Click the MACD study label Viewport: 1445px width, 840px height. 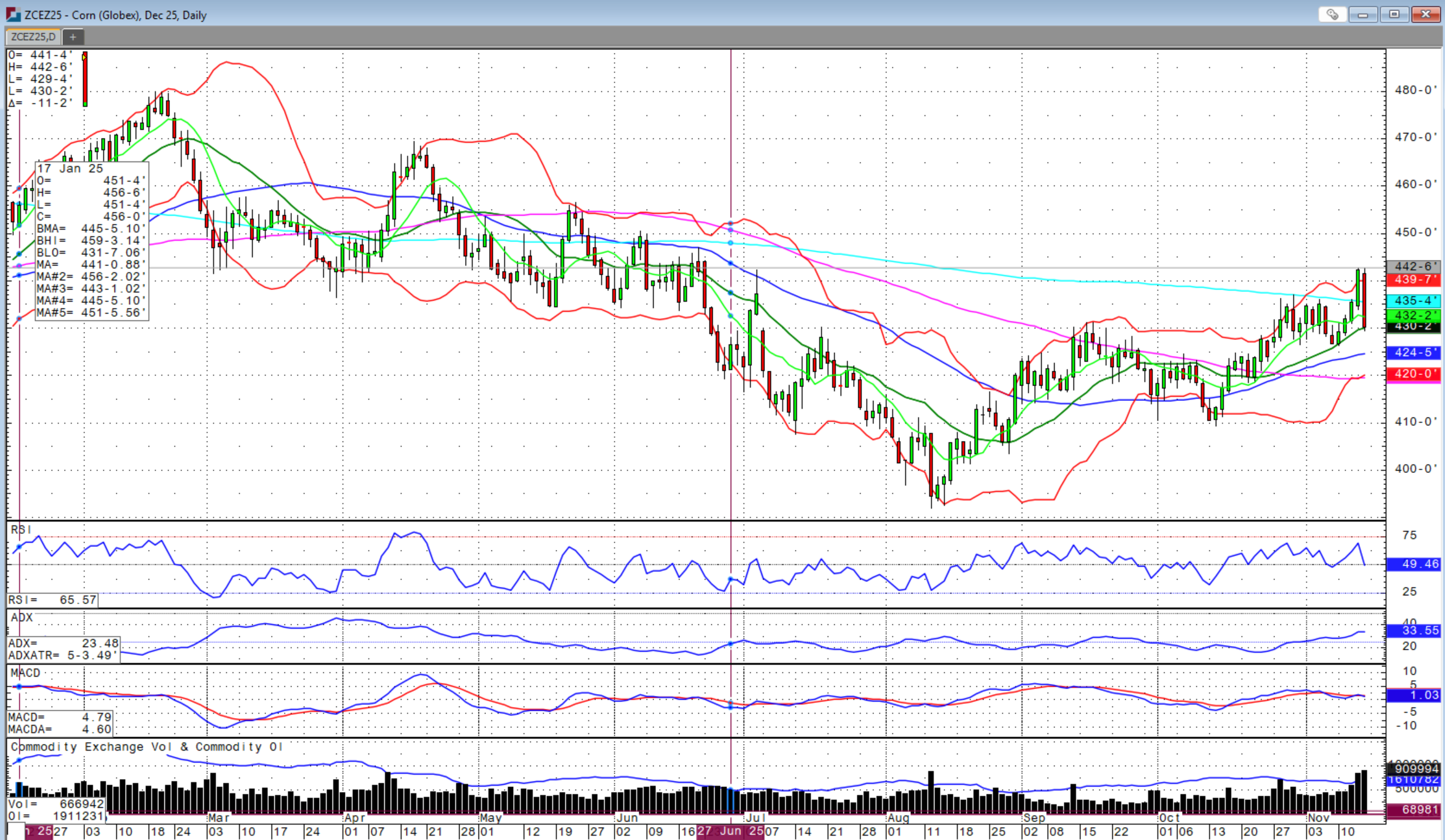[x=25, y=672]
